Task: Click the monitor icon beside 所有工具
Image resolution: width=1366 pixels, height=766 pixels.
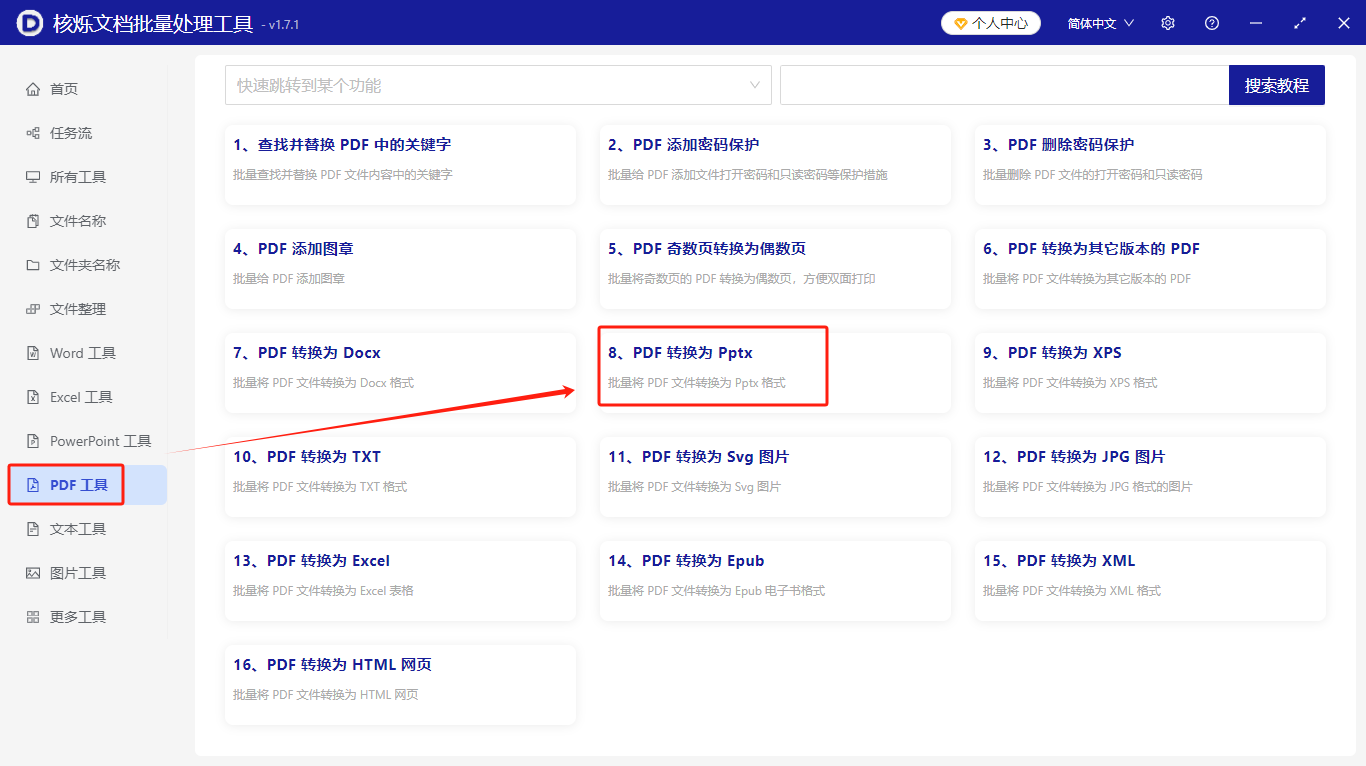Action: [x=33, y=177]
